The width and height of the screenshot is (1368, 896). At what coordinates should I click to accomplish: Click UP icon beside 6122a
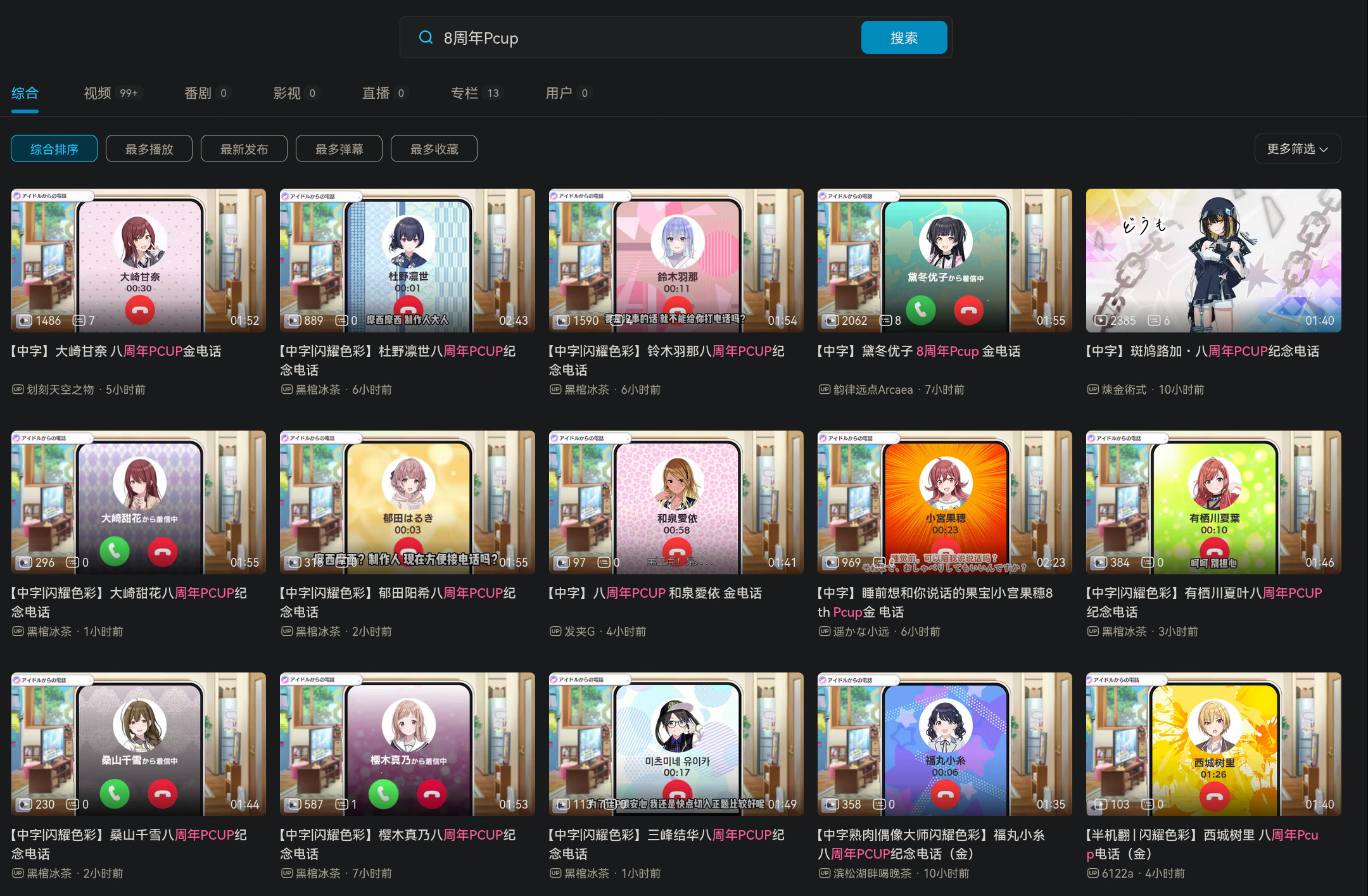tap(1092, 873)
